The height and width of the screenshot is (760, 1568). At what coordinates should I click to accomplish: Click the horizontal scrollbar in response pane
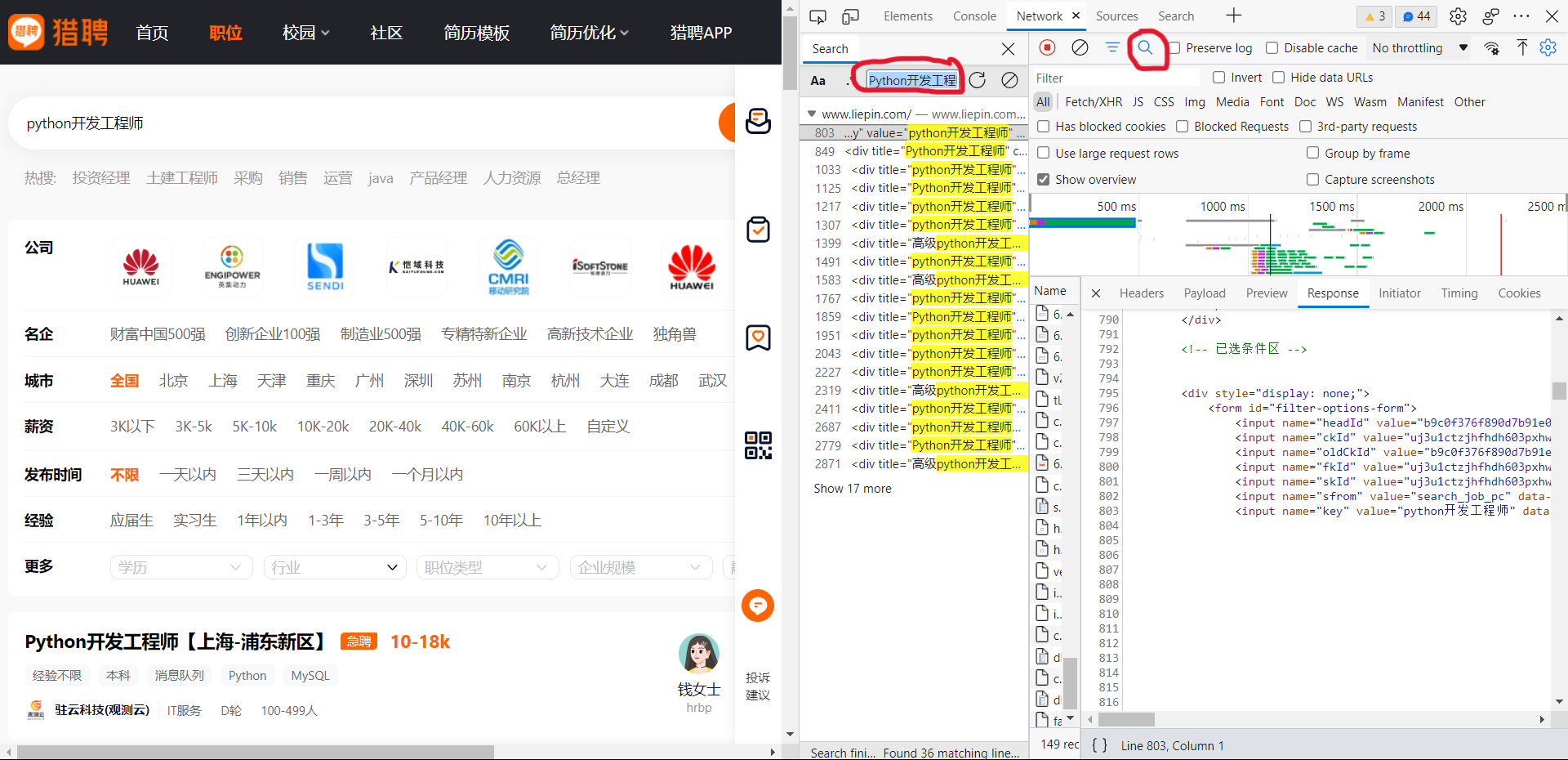[x=1126, y=720]
